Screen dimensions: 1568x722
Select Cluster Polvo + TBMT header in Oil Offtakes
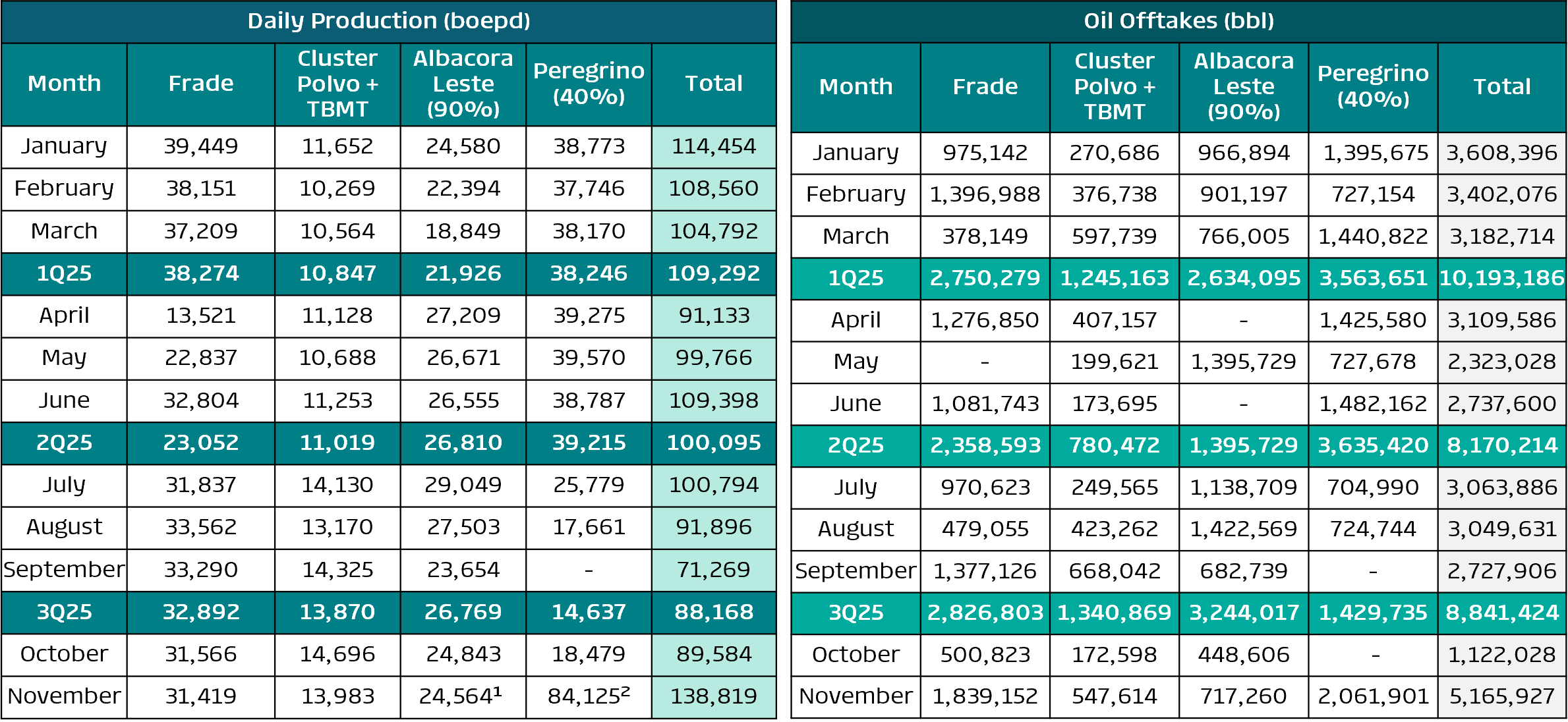click(1114, 86)
